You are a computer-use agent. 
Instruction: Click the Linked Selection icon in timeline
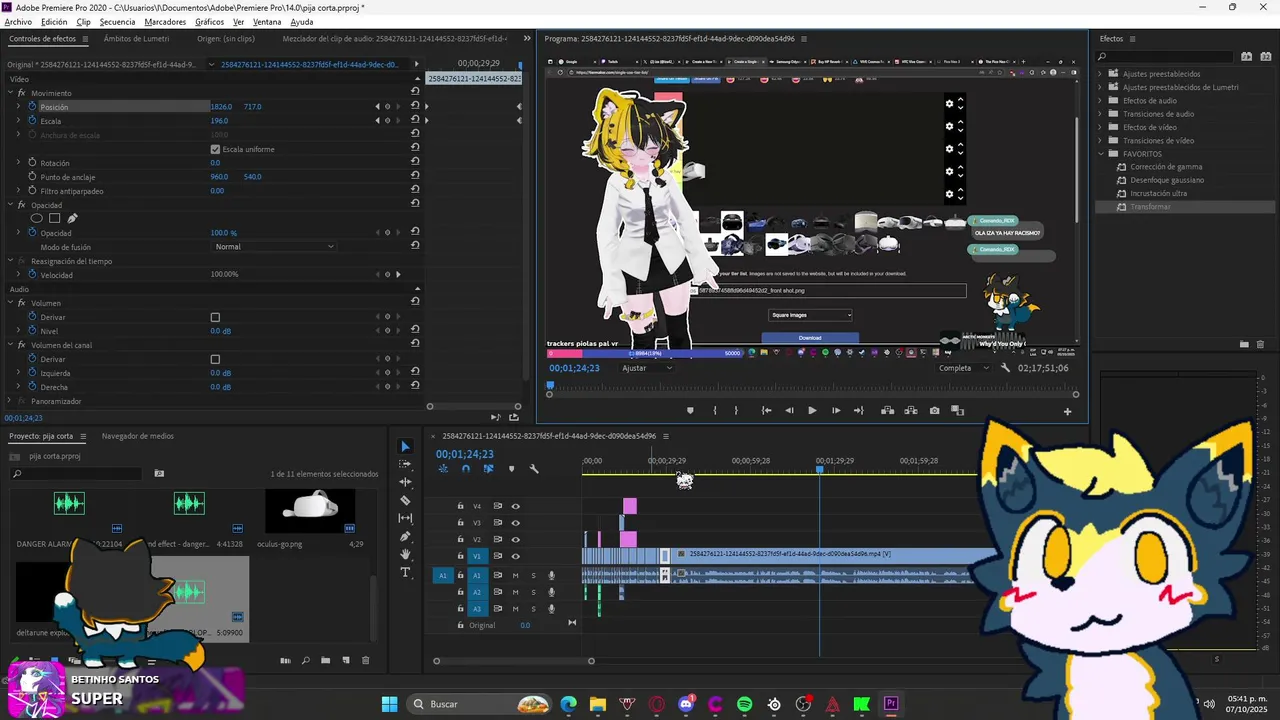click(x=489, y=469)
